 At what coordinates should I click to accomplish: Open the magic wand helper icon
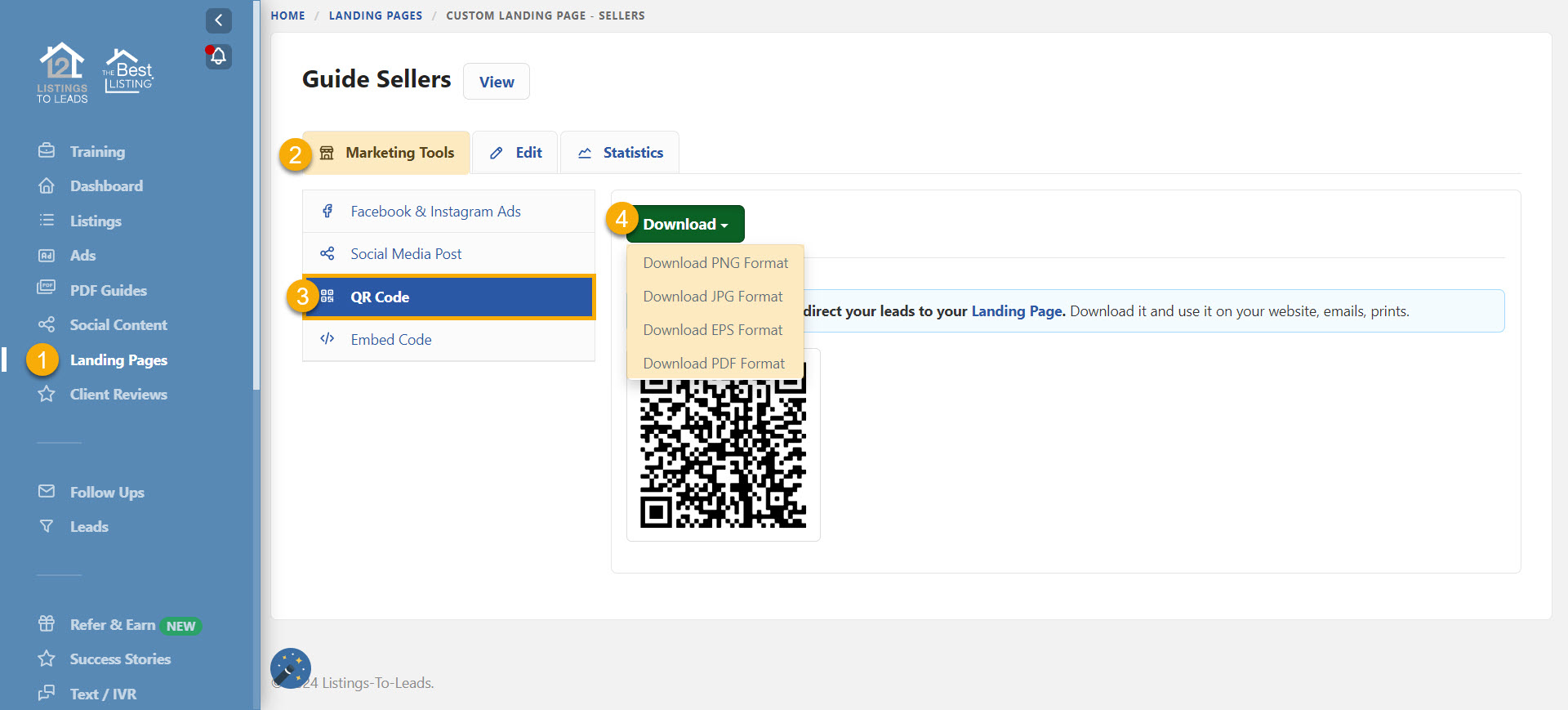point(290,668)
